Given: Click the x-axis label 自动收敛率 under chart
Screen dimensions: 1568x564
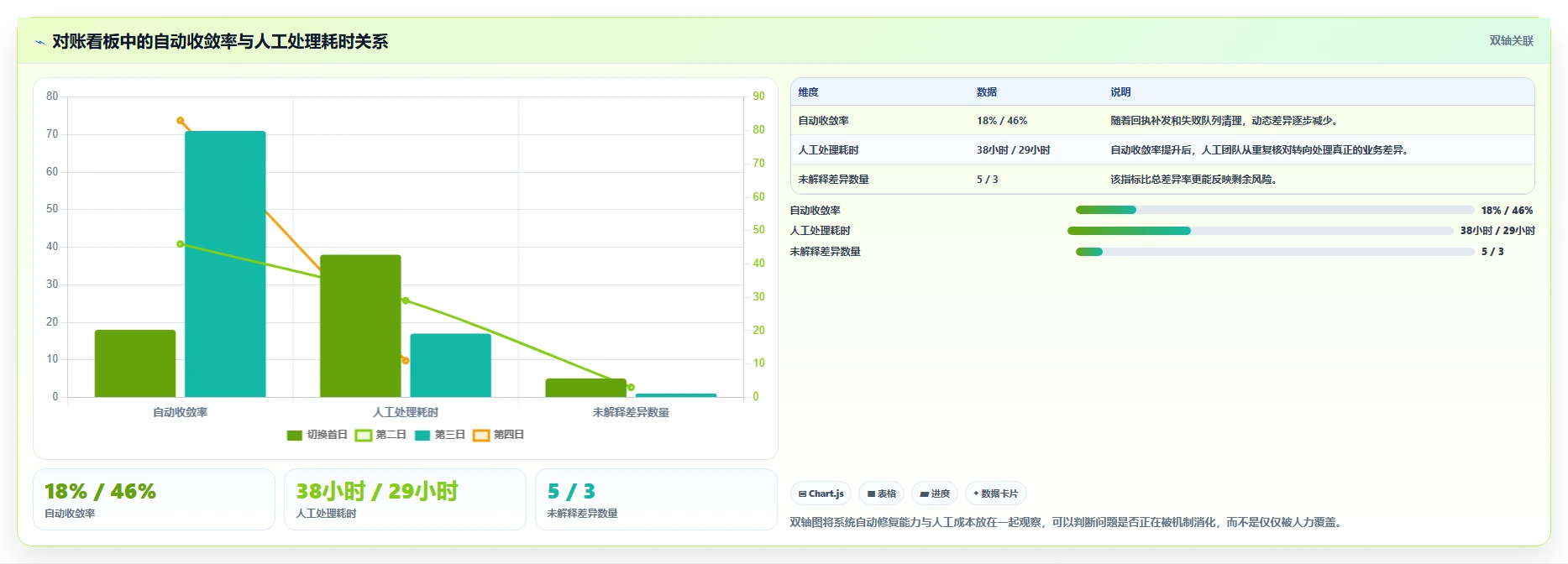Looking at the screenshot, I should (x=181, y=412).
